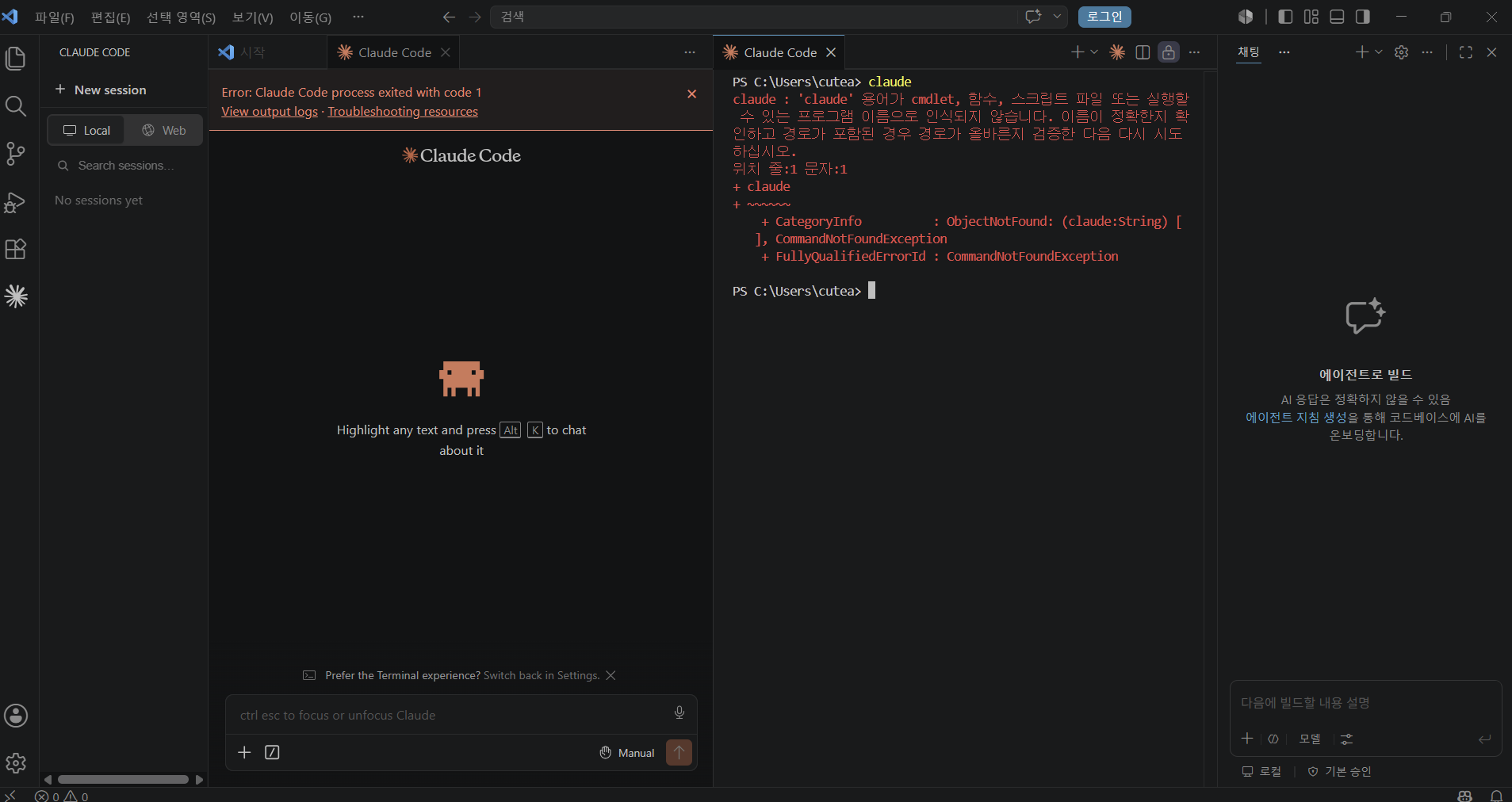Add context with plus in chat input
Screen dimensions: 1512x802
[x=1247, y=739]
